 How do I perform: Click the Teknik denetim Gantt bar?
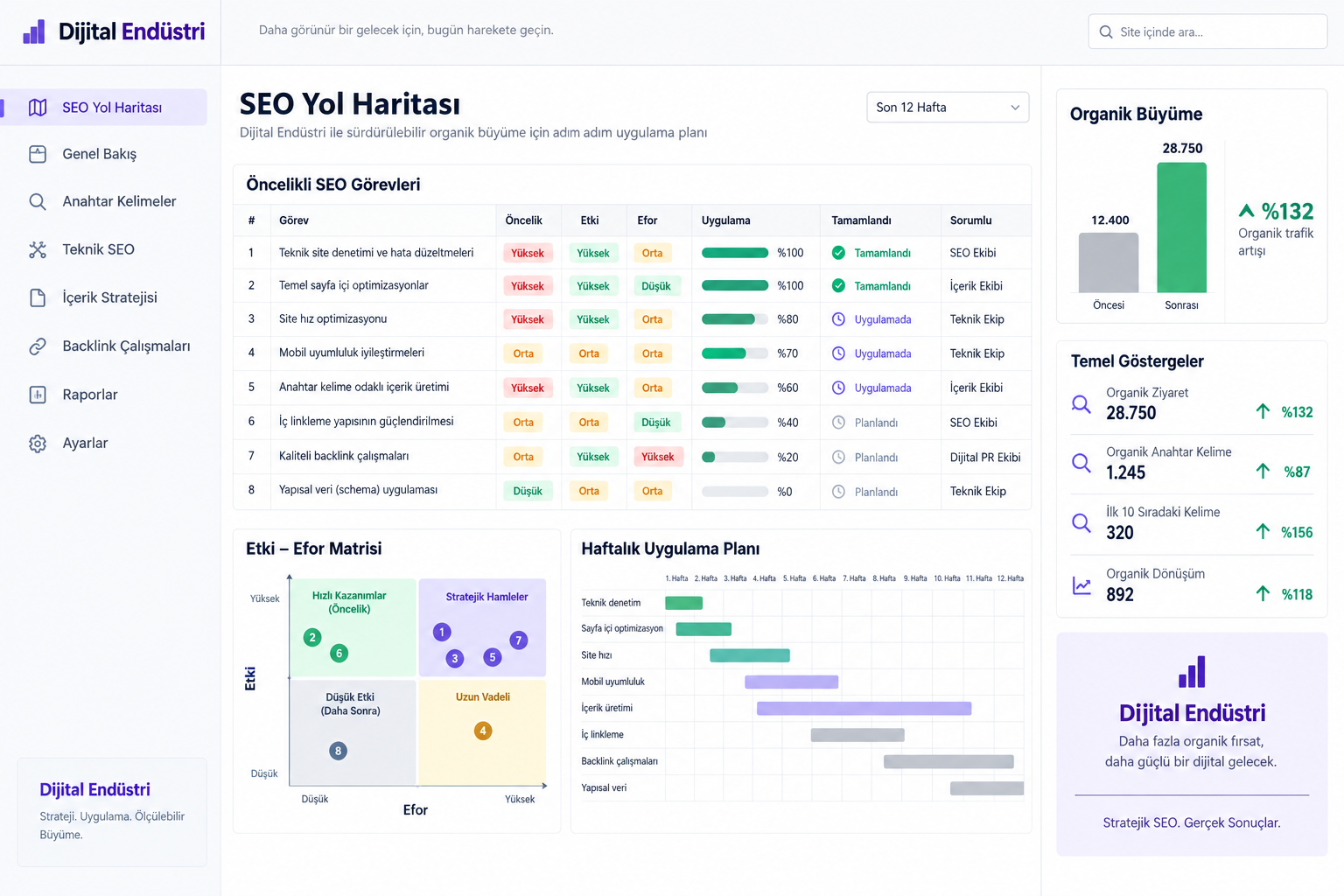(683, 603)
